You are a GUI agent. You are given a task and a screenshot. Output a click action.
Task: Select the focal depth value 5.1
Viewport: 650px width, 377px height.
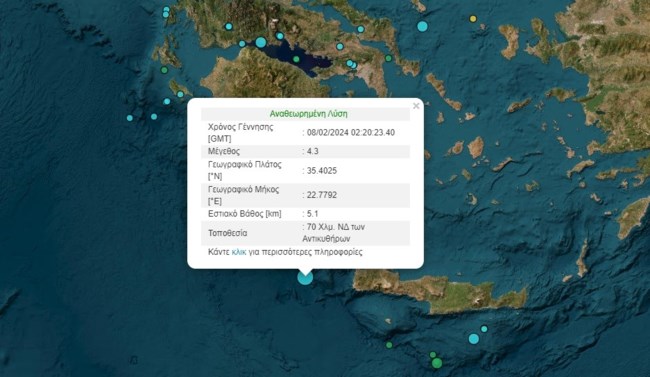pos(313,214)
